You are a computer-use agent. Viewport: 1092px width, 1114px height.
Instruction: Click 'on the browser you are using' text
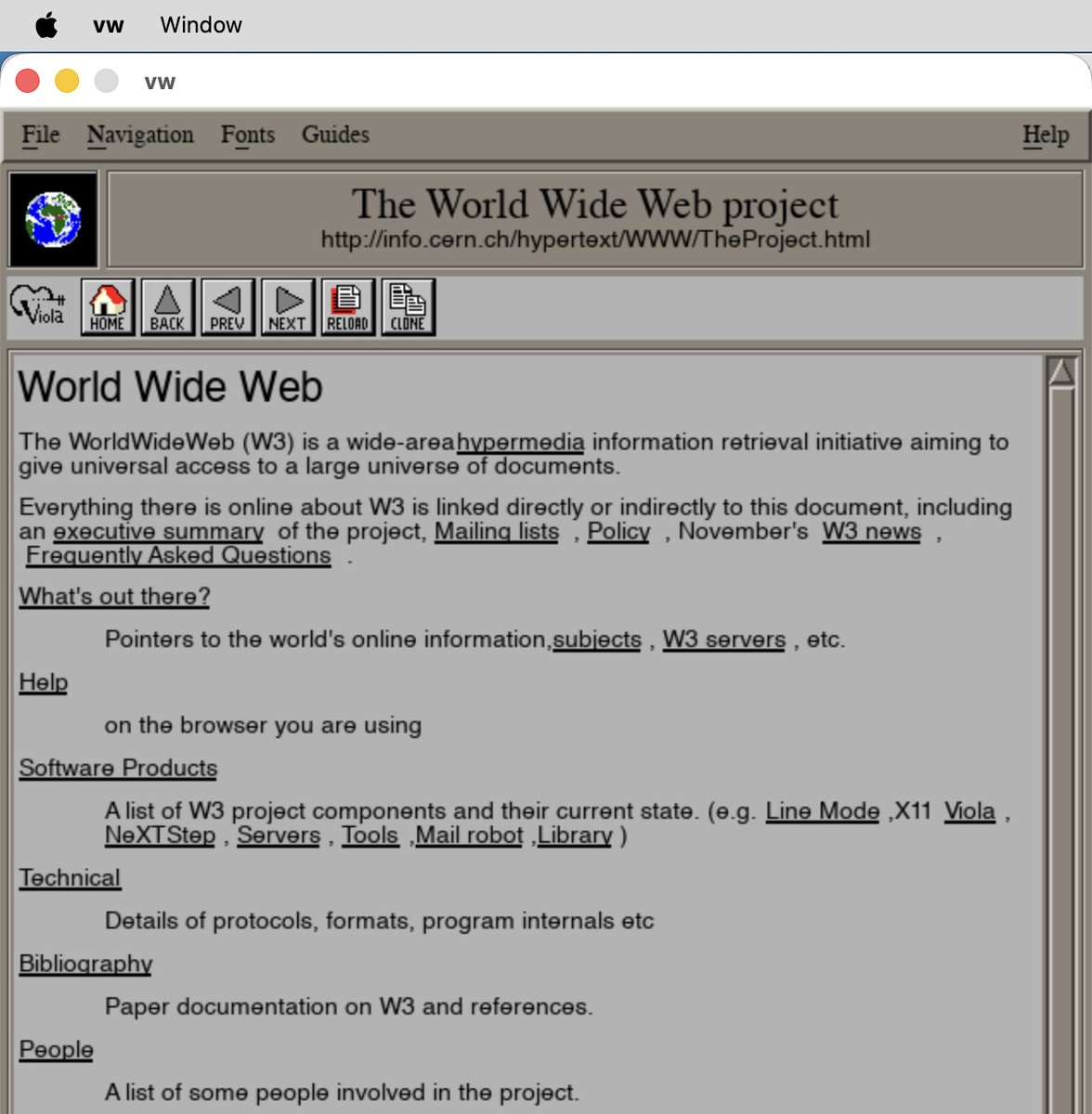click(263, 725)
